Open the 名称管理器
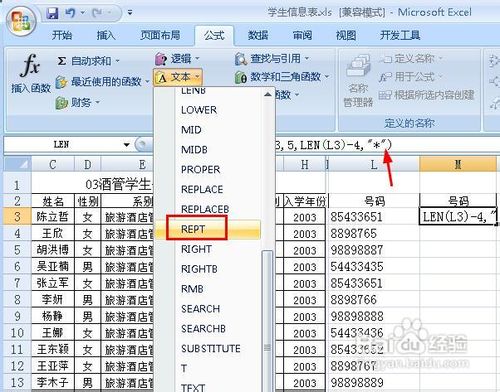This screenshot has width=500, height=392. [358, 81]
